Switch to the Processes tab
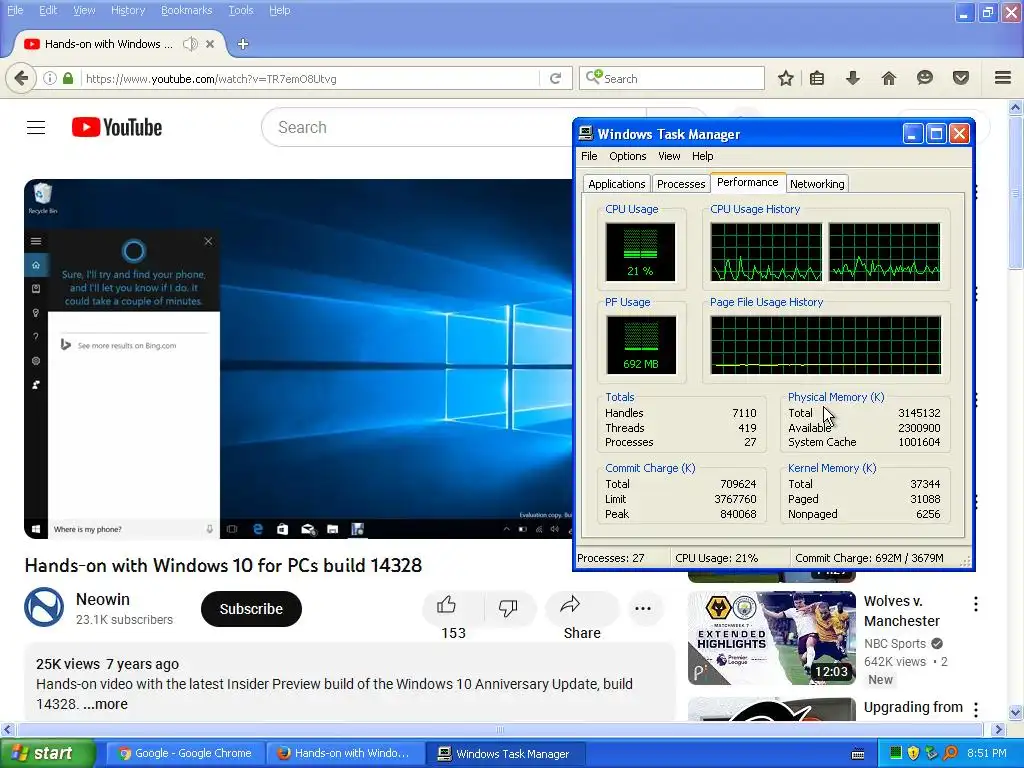The width and height of the screenshot is (1024, 768). pyautogui.click(x=681, y=184)
